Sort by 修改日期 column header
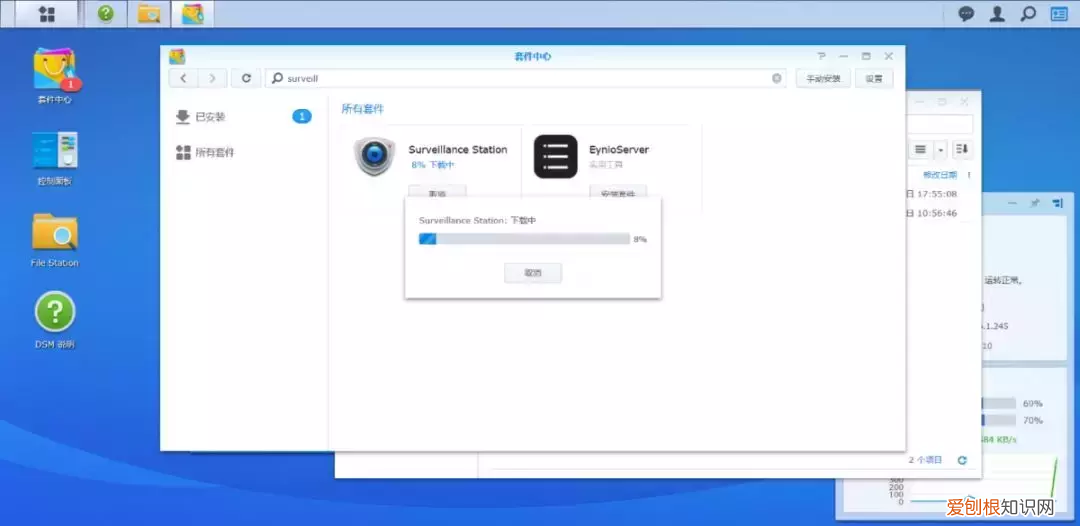 (939, 175)
